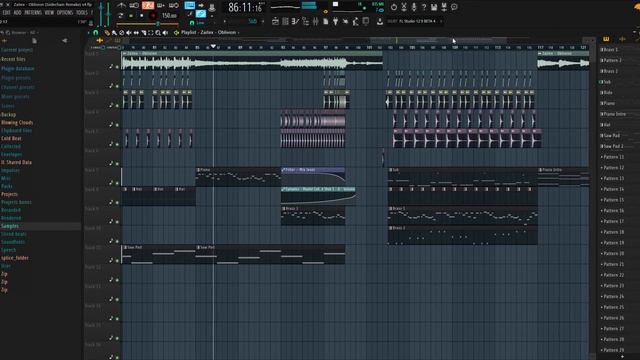Select the playlist Select tool

pyautogui.click(x=151, y=33)
